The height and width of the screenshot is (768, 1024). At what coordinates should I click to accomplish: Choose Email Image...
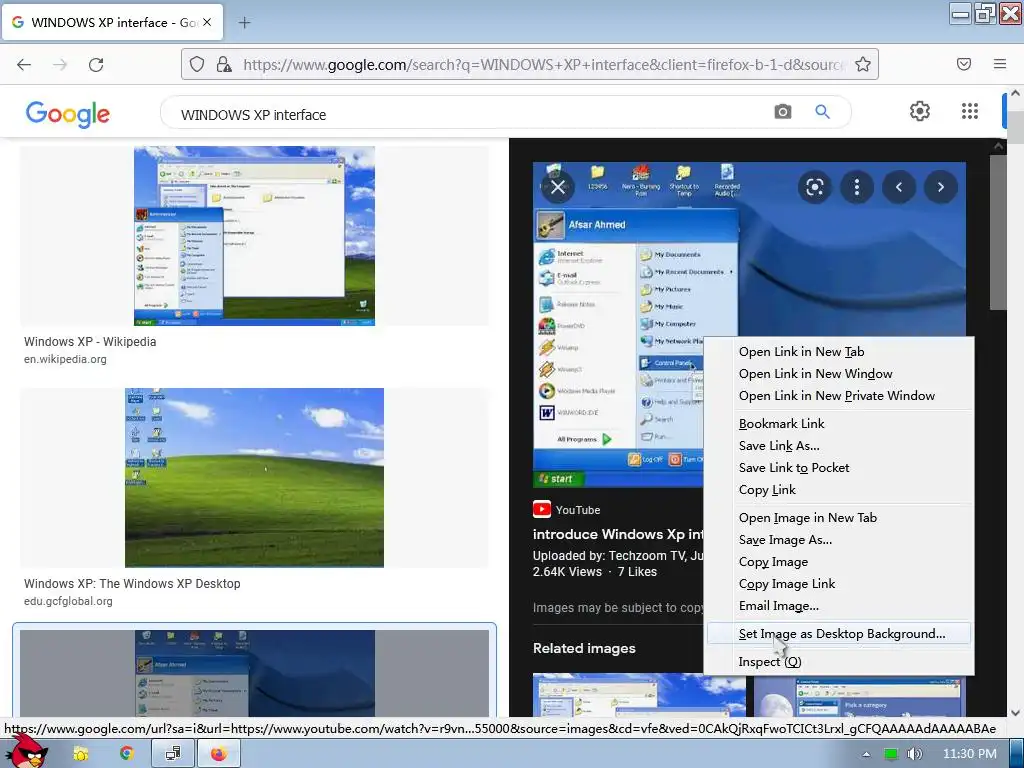point(840,605)
